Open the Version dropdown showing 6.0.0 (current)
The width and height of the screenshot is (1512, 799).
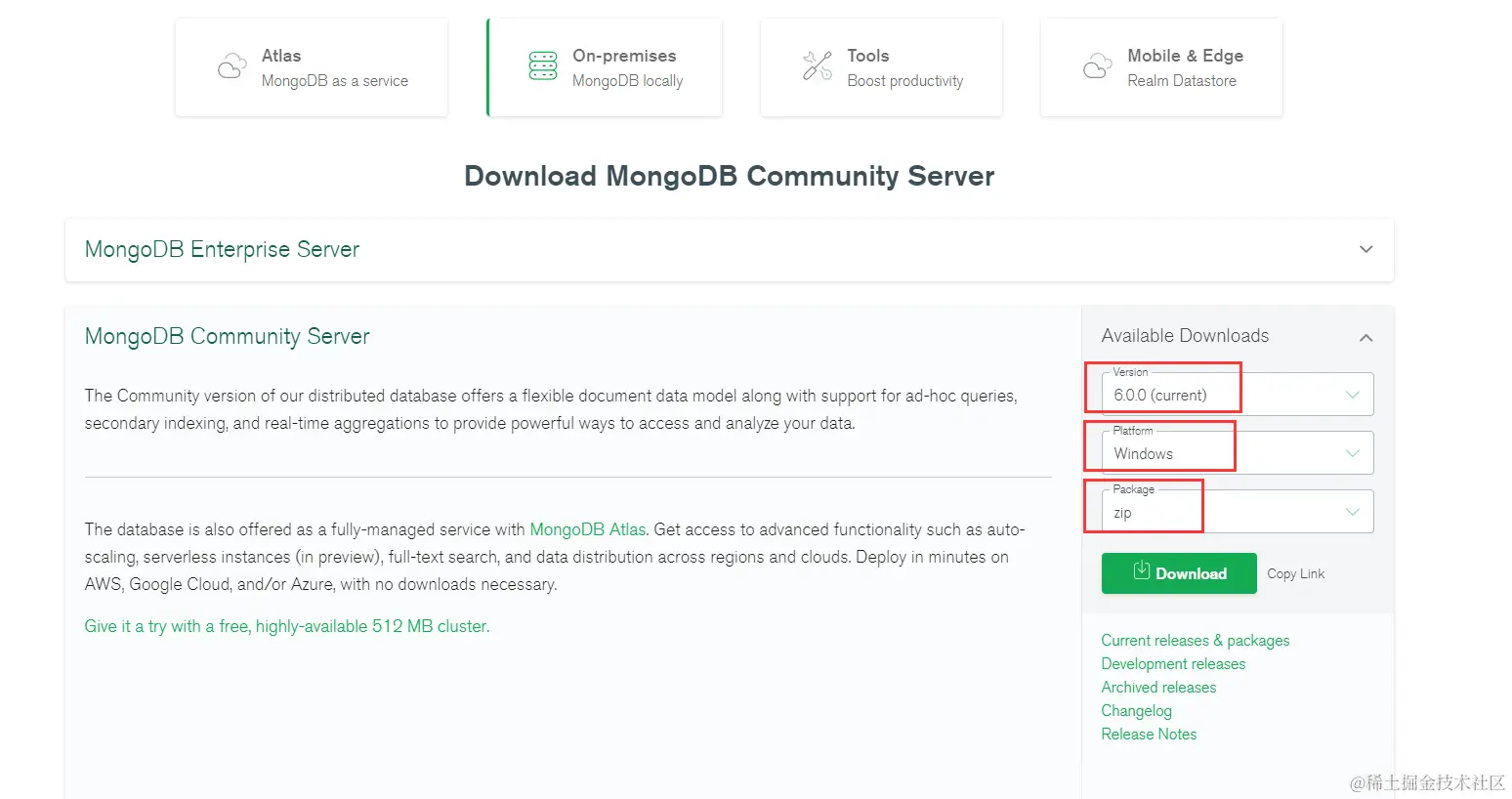[x=1238, y=395]
